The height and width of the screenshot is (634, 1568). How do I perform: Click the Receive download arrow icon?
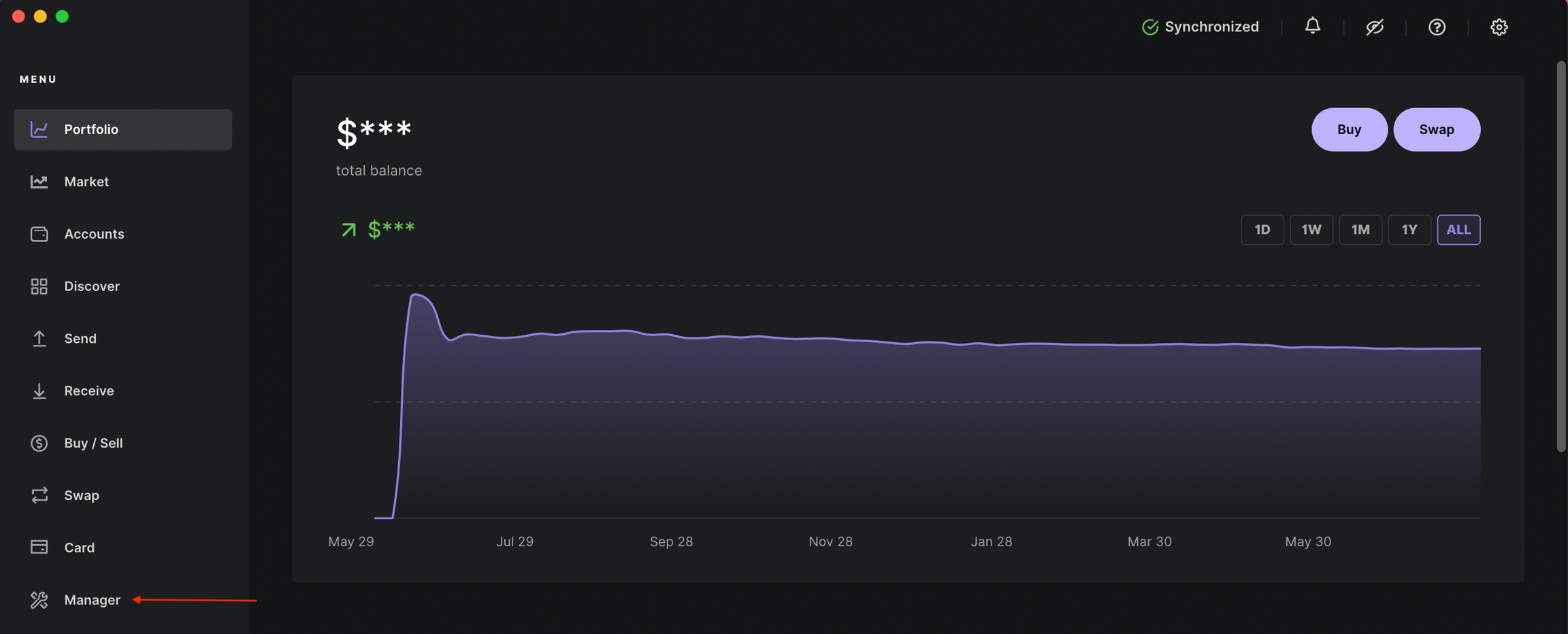tap(39, 390)
